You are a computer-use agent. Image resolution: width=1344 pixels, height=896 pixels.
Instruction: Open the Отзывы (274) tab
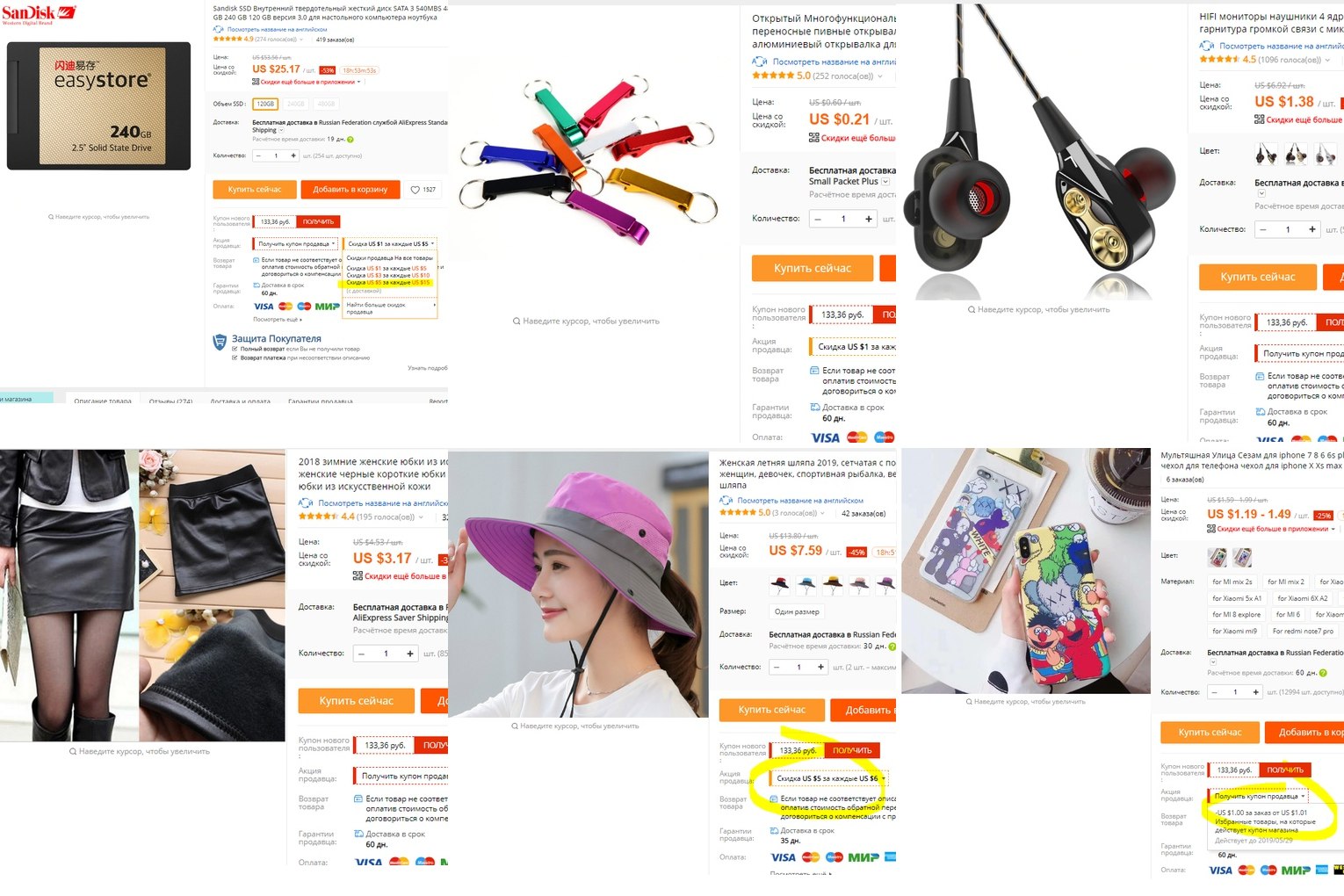tap(170, 401)
